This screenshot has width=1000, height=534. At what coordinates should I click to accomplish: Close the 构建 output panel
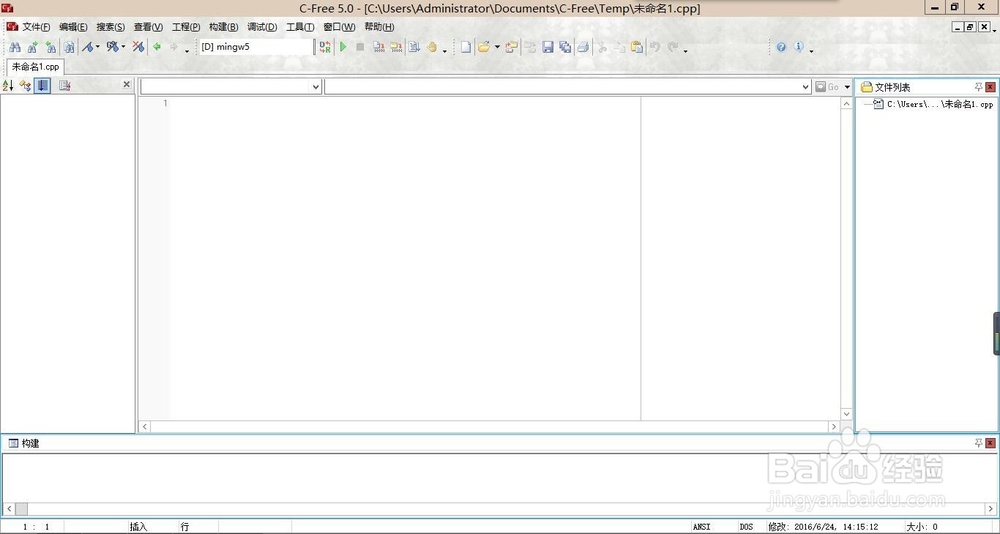tap(990, 443)
